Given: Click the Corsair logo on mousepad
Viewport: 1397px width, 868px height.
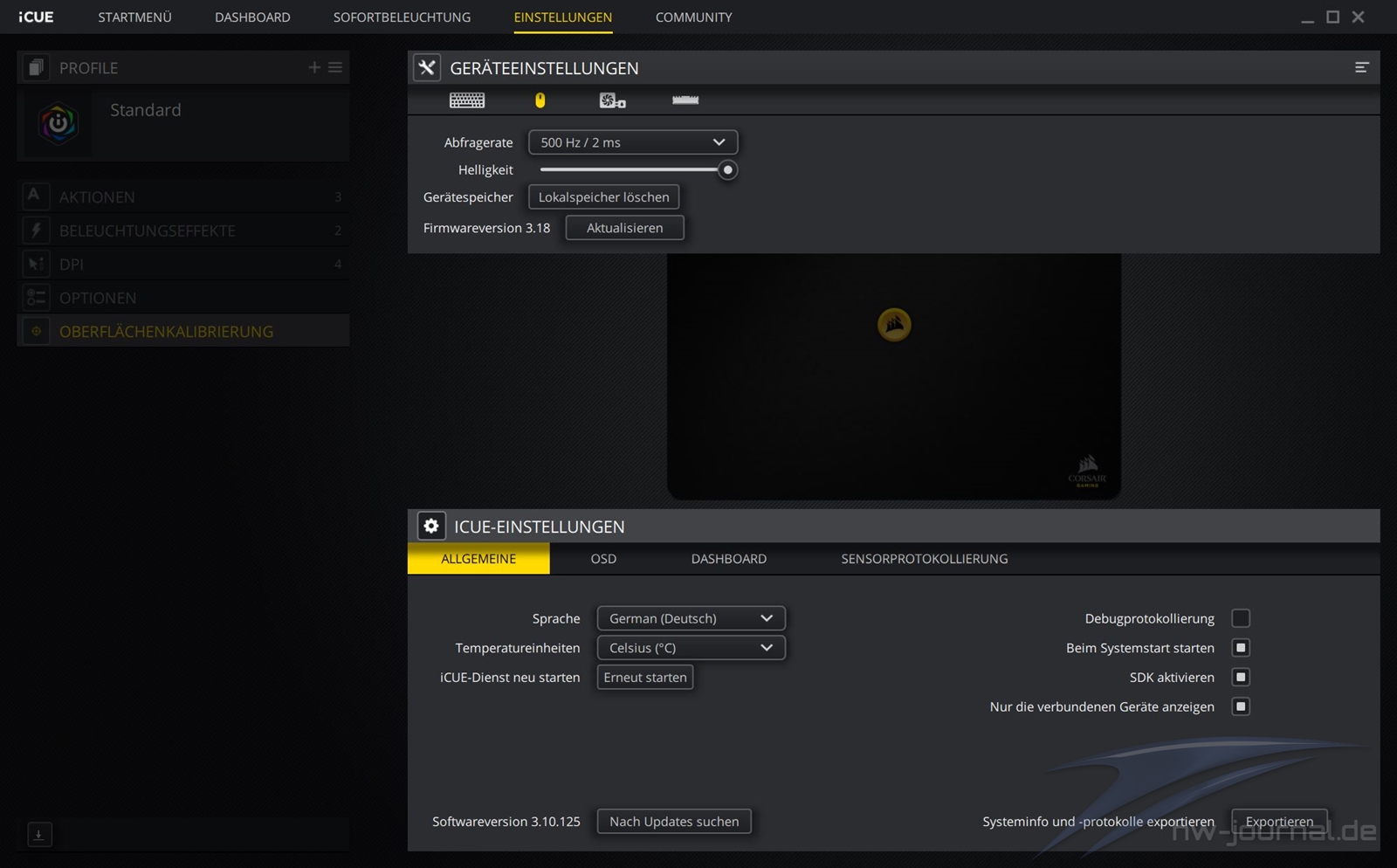Looking at the screenshot, I should click(894, 325).
